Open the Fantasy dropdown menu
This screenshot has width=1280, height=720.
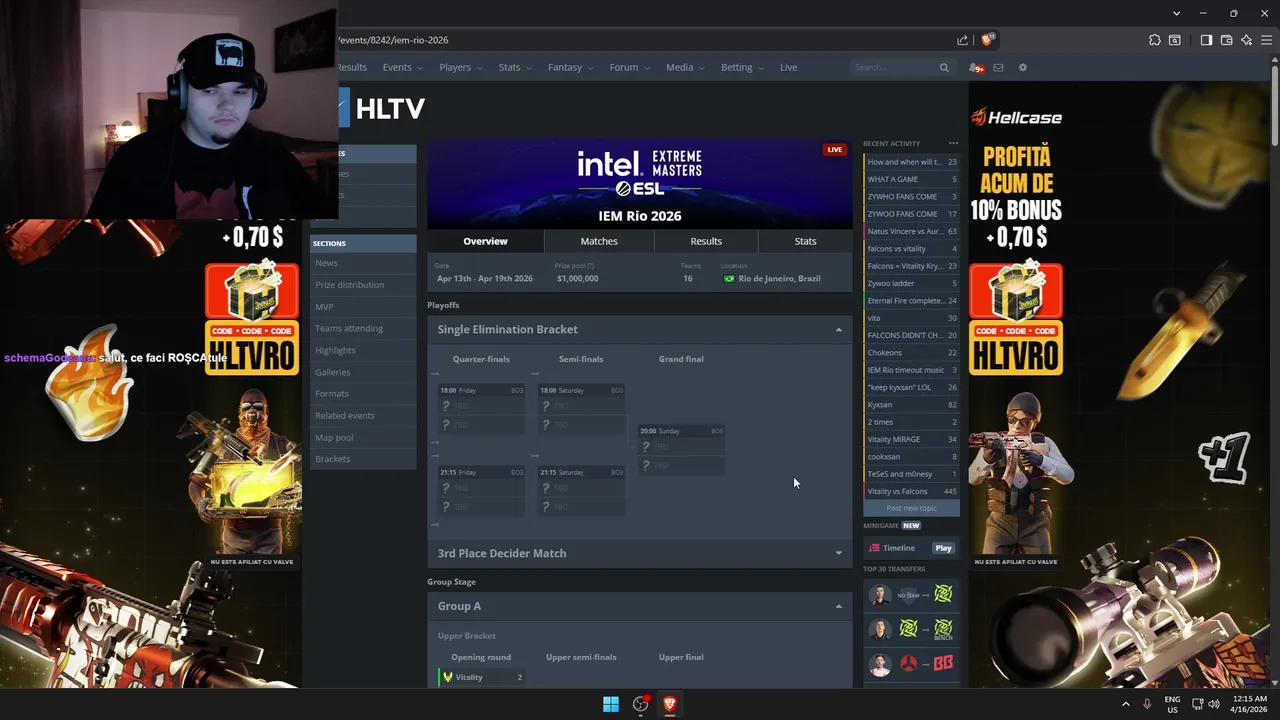[x=571, y=67]
